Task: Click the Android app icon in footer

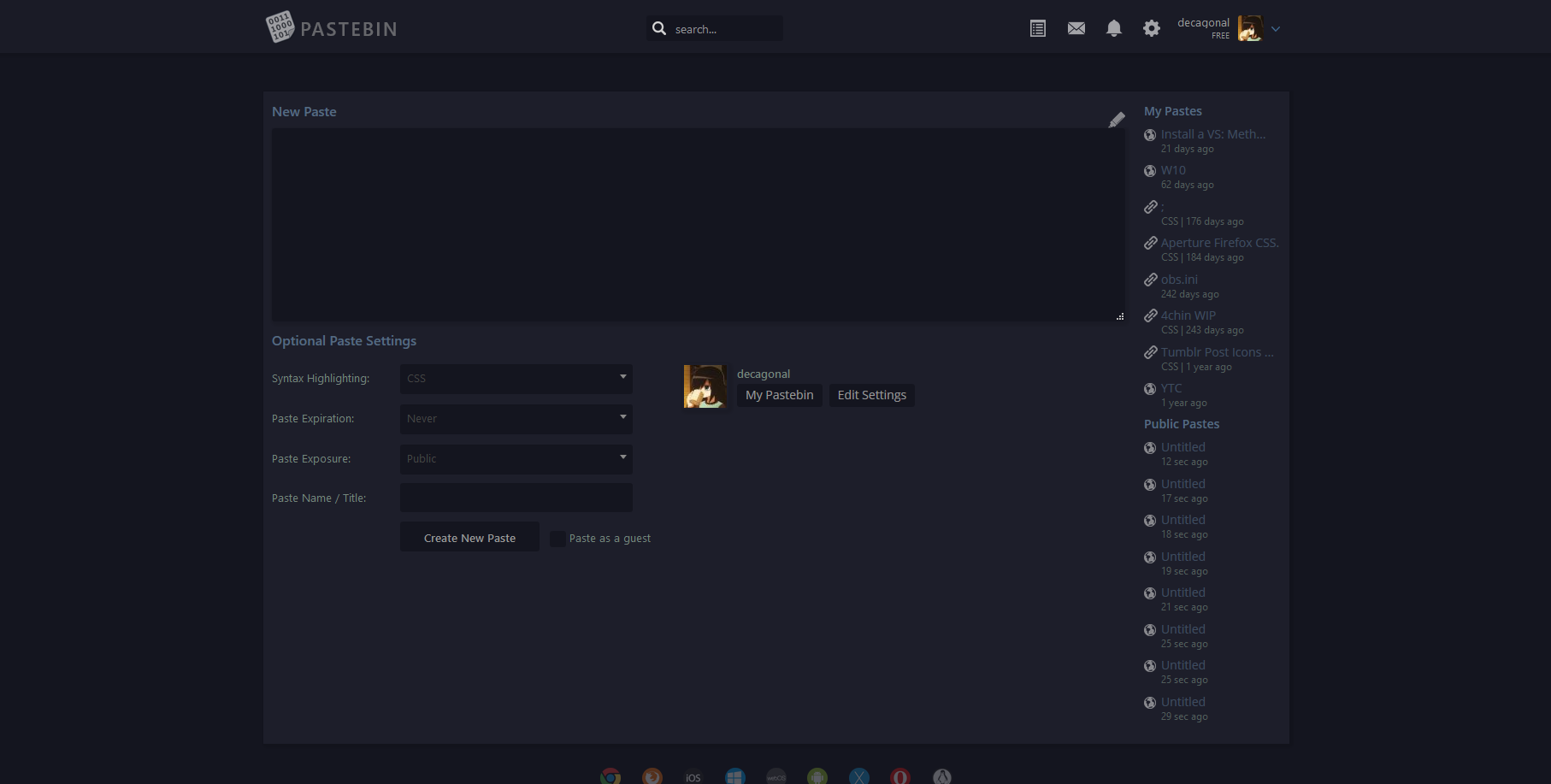Action: tap(817, 775)
